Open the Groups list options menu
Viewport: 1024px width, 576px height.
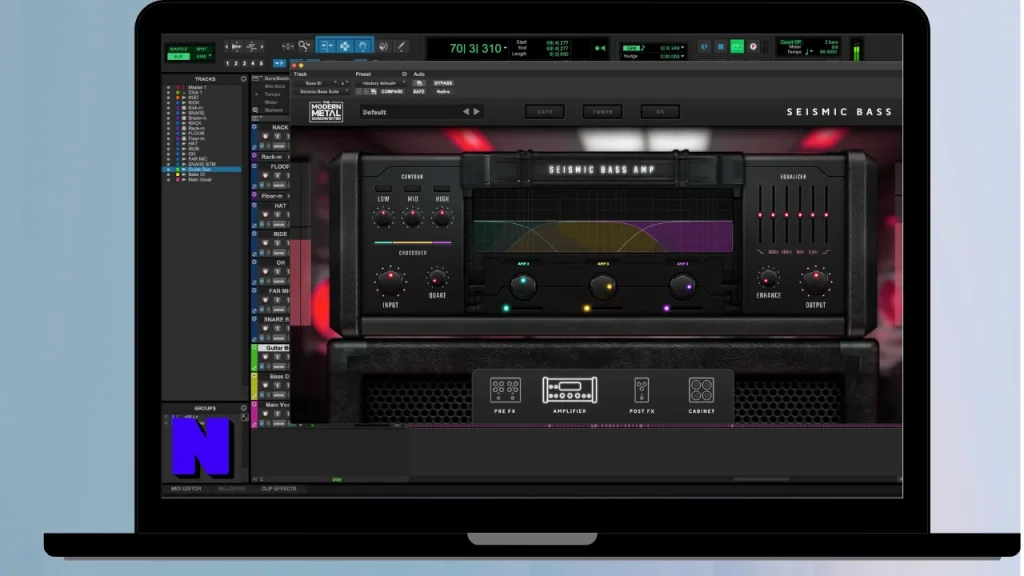(244, 408)
